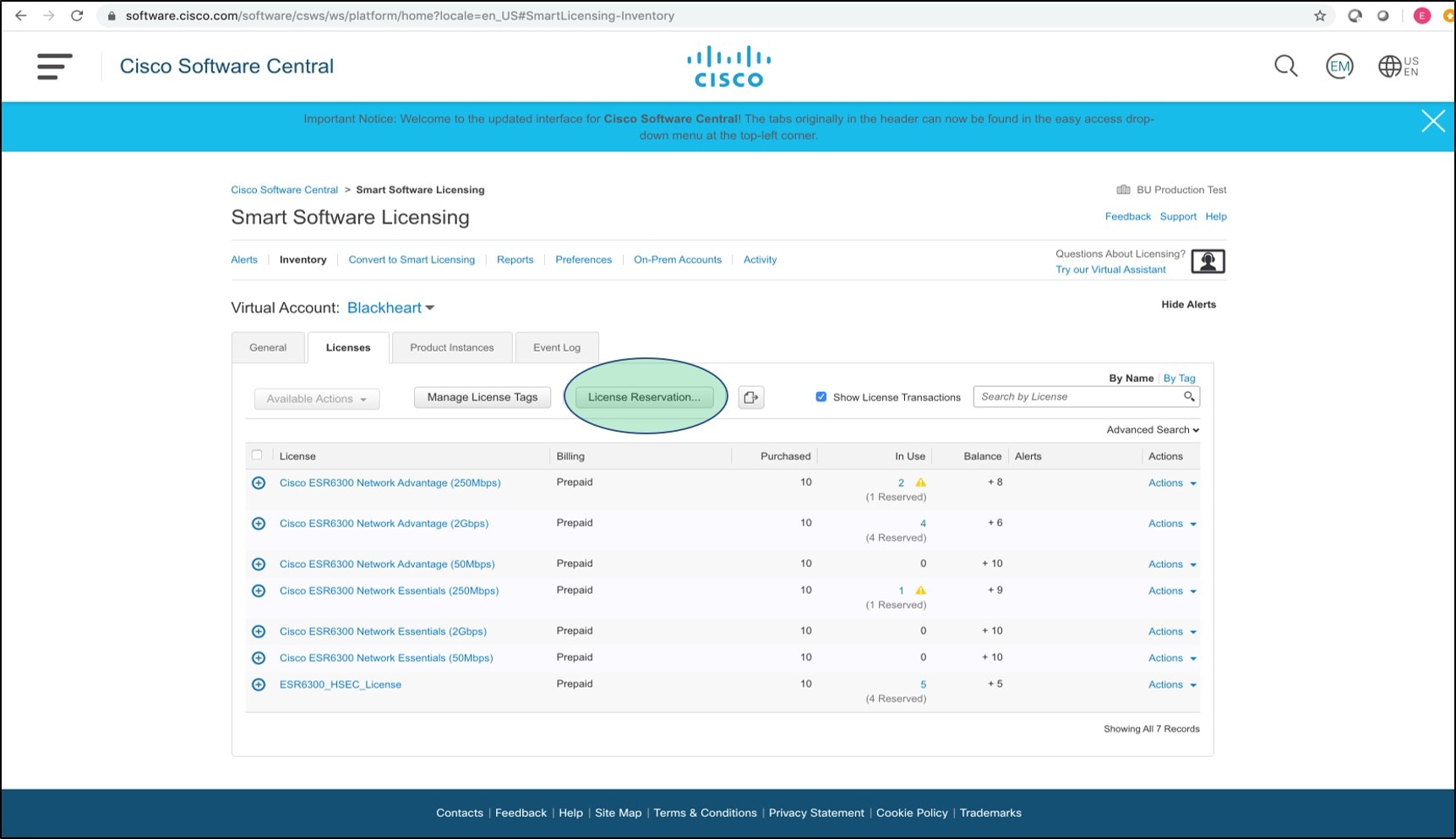Switch to the Event Log tab
Viewport: 1456px width, 839px height.
(x=557, y=347)
